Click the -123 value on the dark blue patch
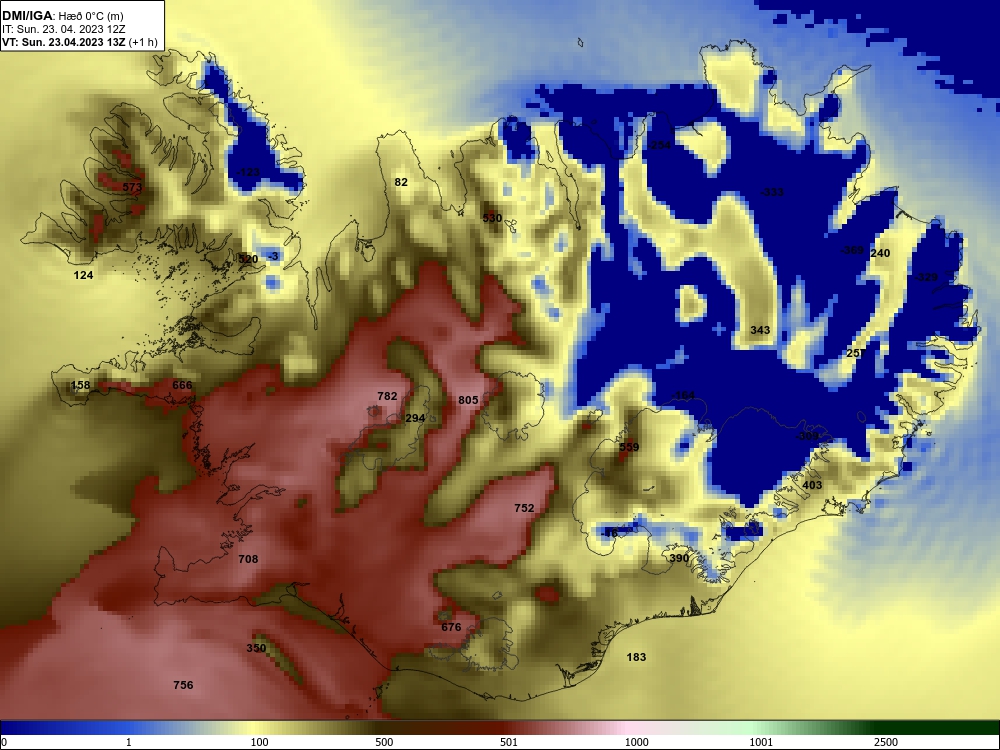The image size is (1000, 750). click(247, 172)
